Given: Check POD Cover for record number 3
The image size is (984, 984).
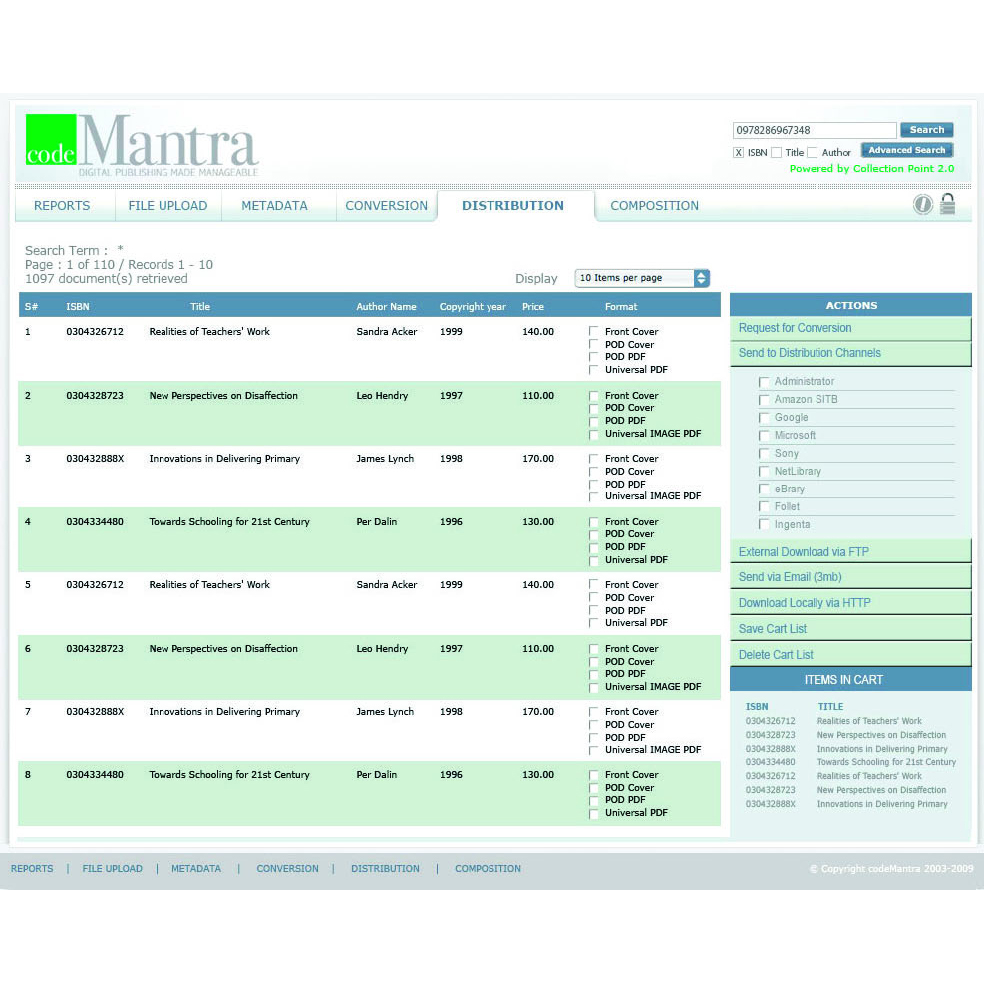Looking at the screenshot, I should (593, 472).
